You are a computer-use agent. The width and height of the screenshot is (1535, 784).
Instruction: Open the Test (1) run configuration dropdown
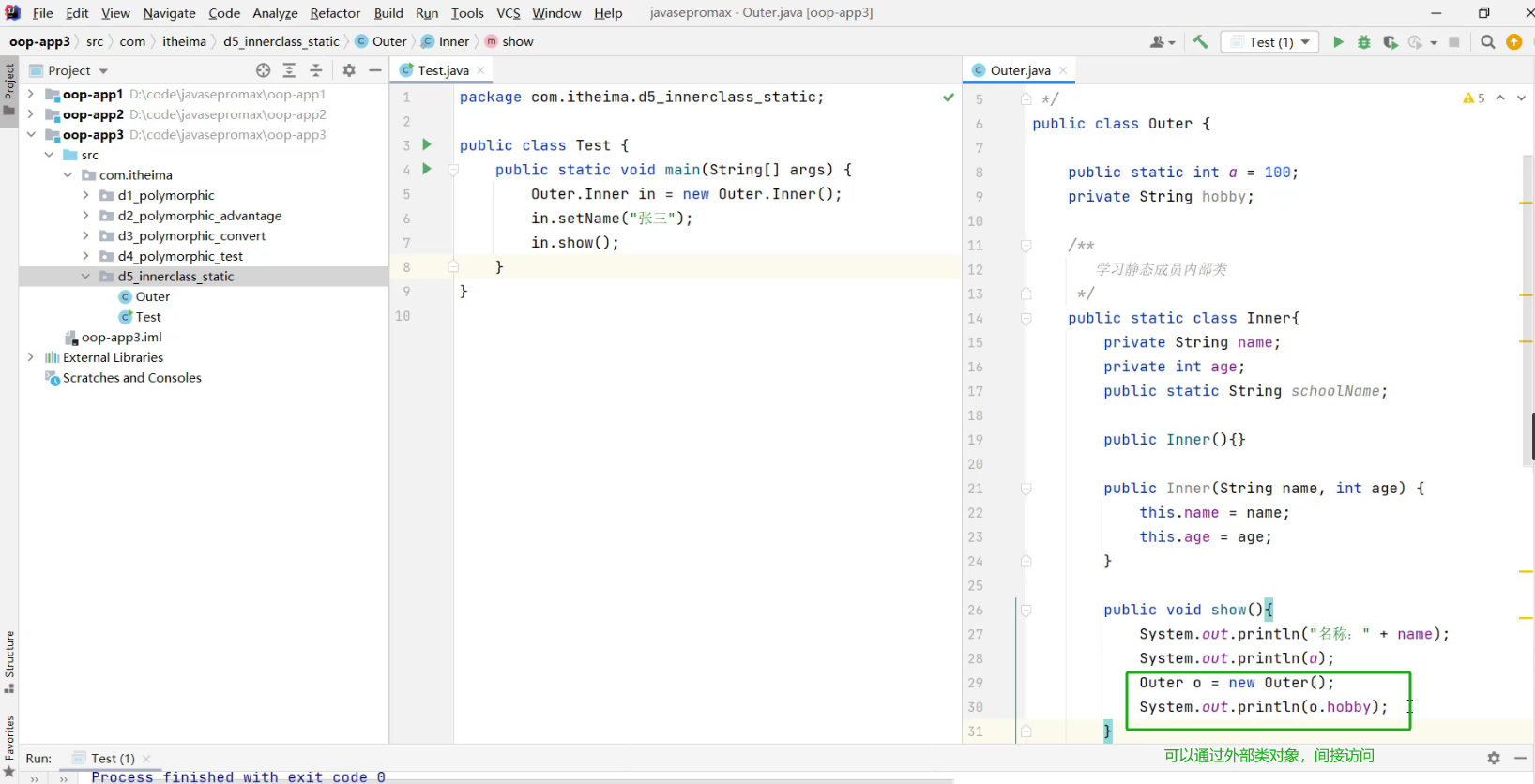click(x=1269, y=42)
